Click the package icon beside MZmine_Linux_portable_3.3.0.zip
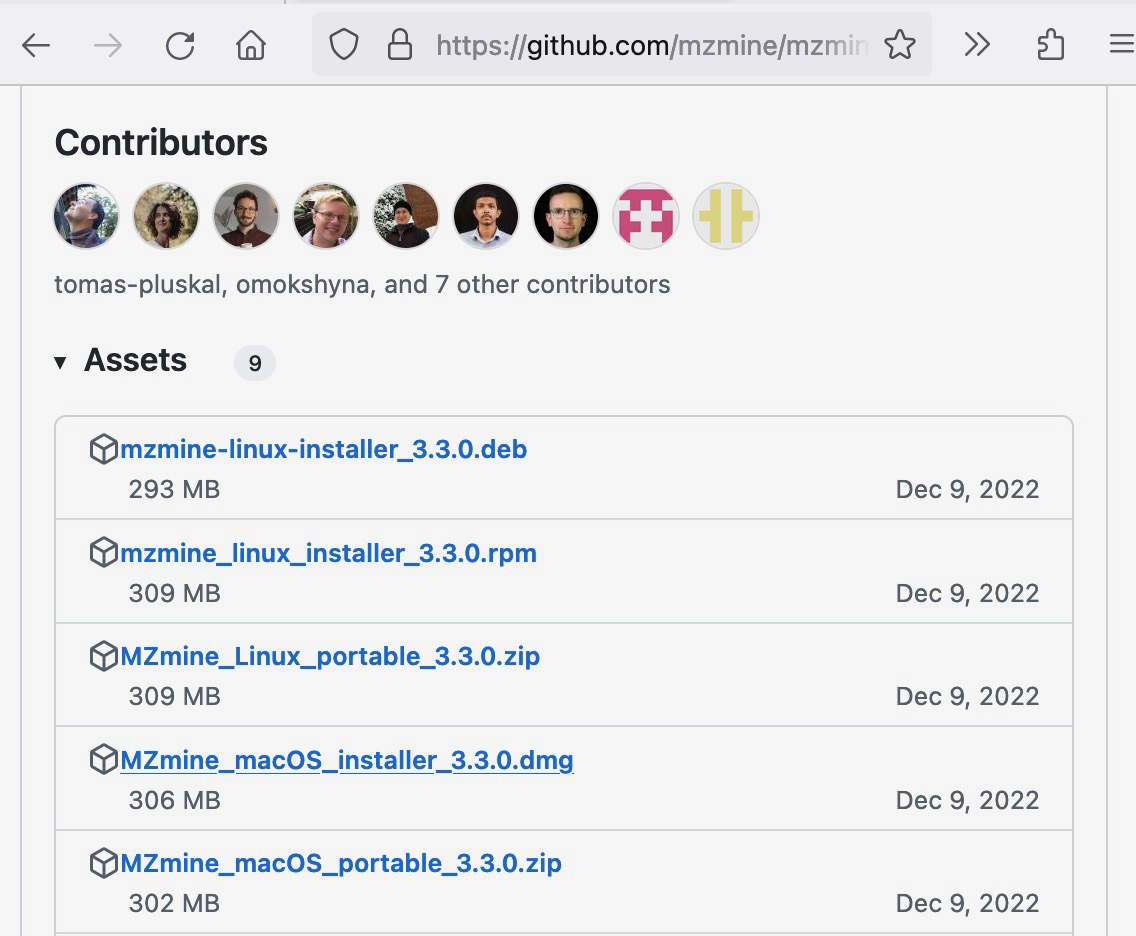Screen dimensions: 1136x936 click(104, 656)
